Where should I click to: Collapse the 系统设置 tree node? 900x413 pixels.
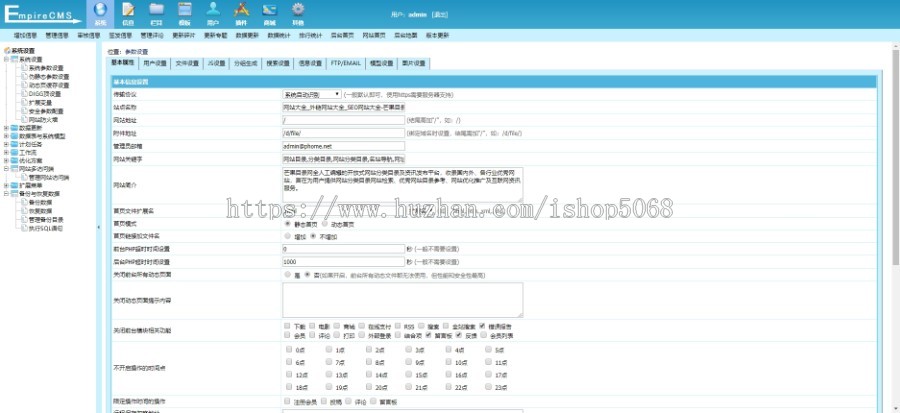(6, 59)
